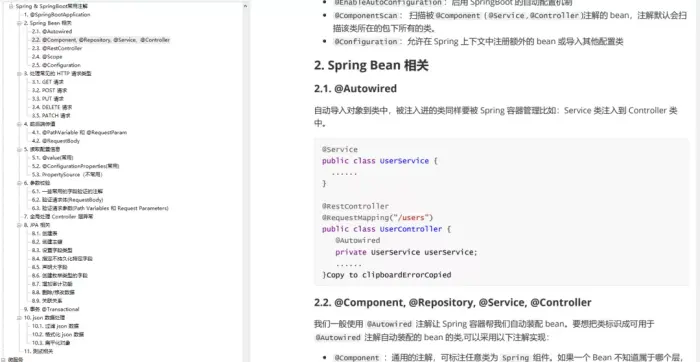Image resolution: width=700 pixels, height=362 pixels.
Task: Open outline entry 6.2 mentioning RequestBody
Action: 67,200
